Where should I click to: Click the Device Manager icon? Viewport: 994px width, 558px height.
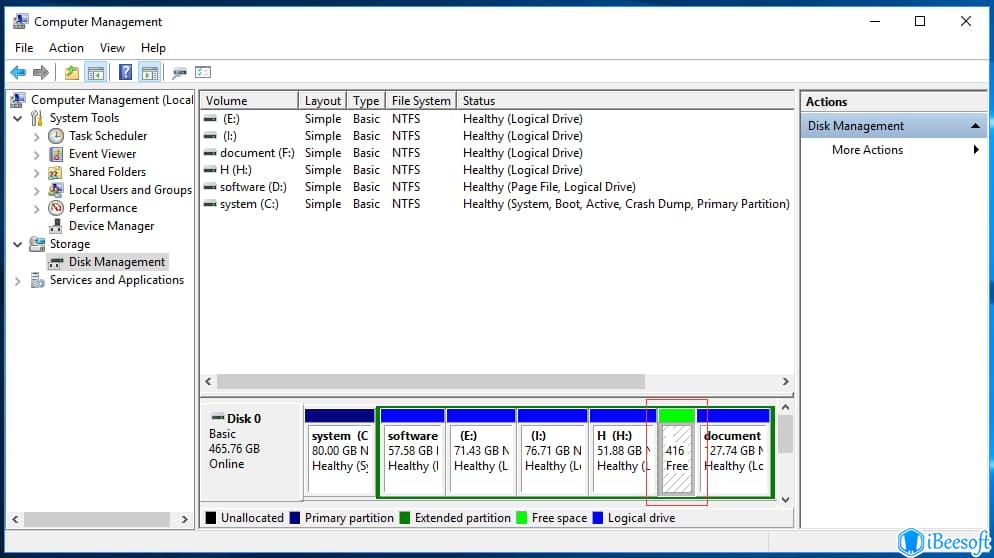click(56, 226)
